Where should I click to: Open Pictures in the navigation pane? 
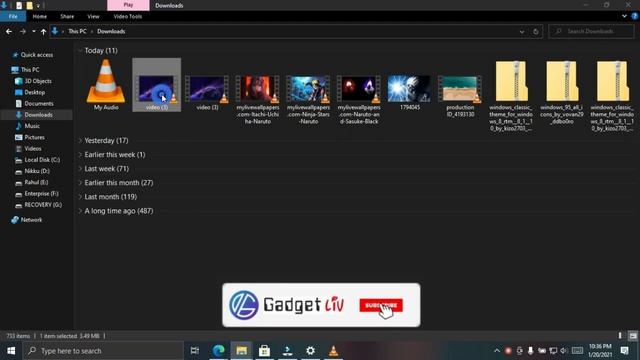pos(29,138)
